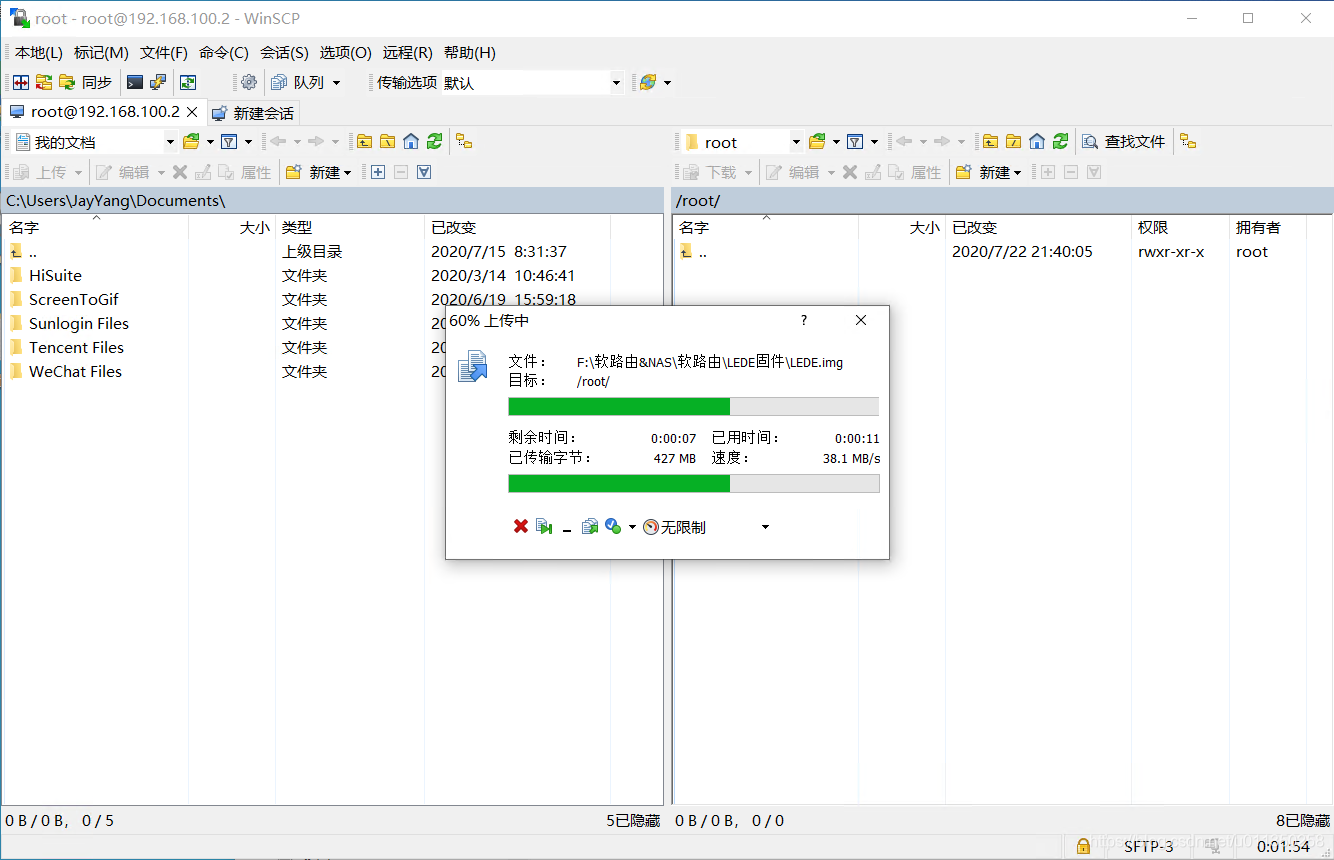Toggle remote directory tree icon

[1188, 141]
